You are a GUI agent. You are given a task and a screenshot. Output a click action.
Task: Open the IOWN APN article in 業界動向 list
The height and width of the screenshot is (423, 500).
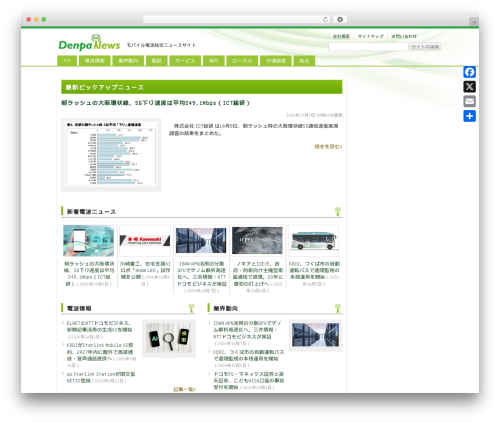247,330
